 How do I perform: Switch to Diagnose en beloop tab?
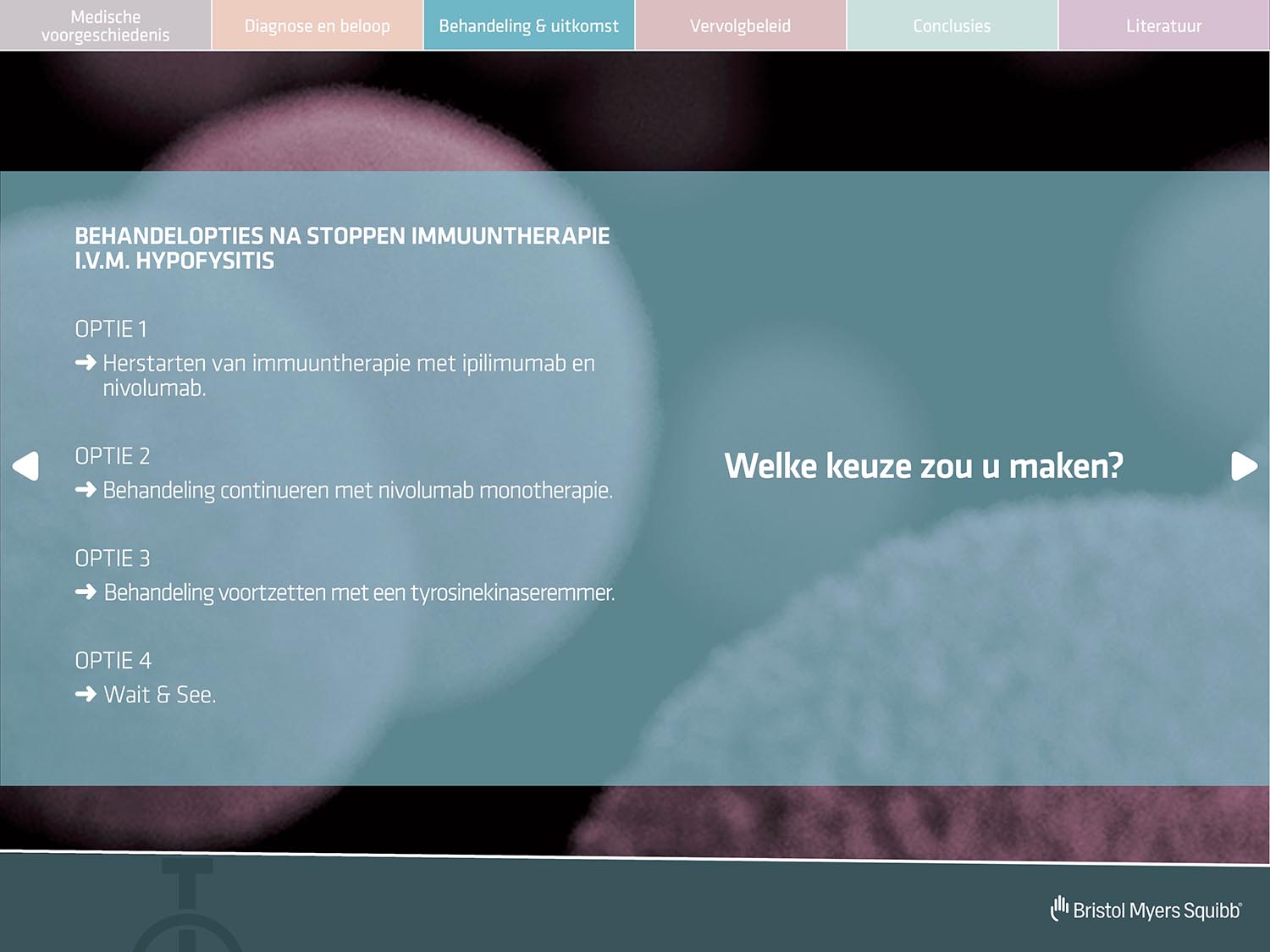[317, 25]
